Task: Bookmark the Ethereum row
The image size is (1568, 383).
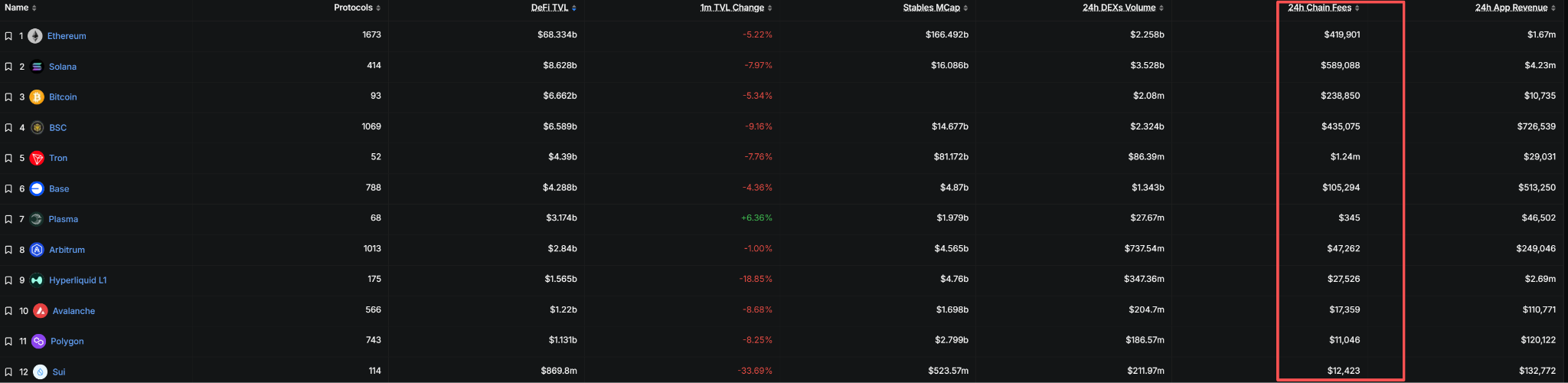Action: (8, 36)
